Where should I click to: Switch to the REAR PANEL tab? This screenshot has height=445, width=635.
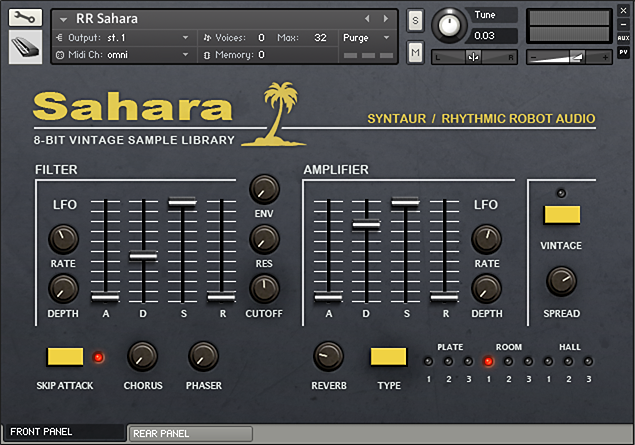190,434
